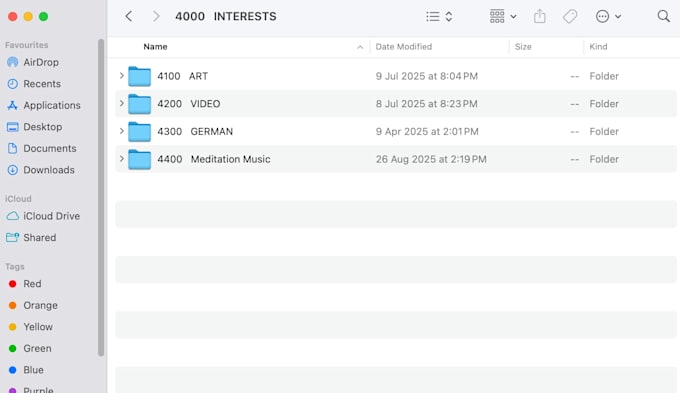Screen dimensions: 680x393
Task: Go forward using the right chevron
Action: tap(156, 16)
